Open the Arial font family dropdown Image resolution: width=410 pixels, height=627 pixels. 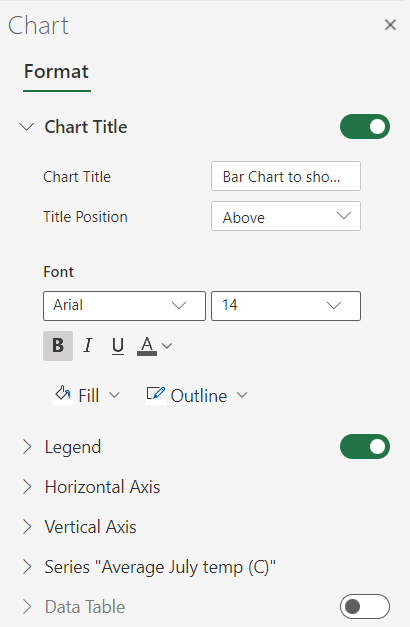pyautogui.click(x=124, y=306)
